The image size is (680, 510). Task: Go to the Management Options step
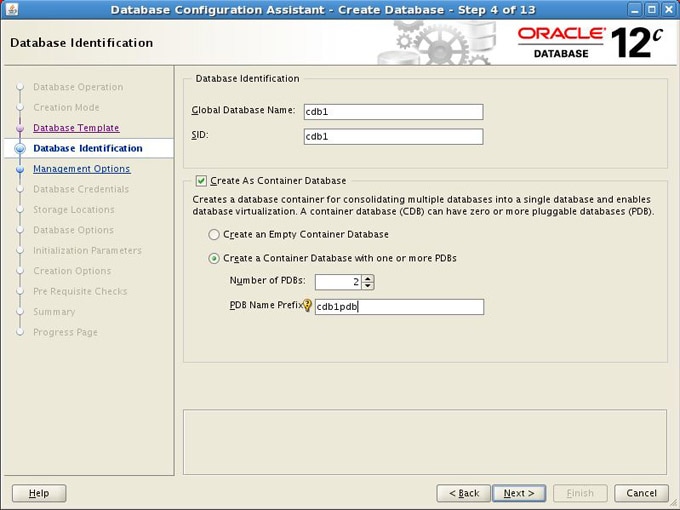pos(82,169)
